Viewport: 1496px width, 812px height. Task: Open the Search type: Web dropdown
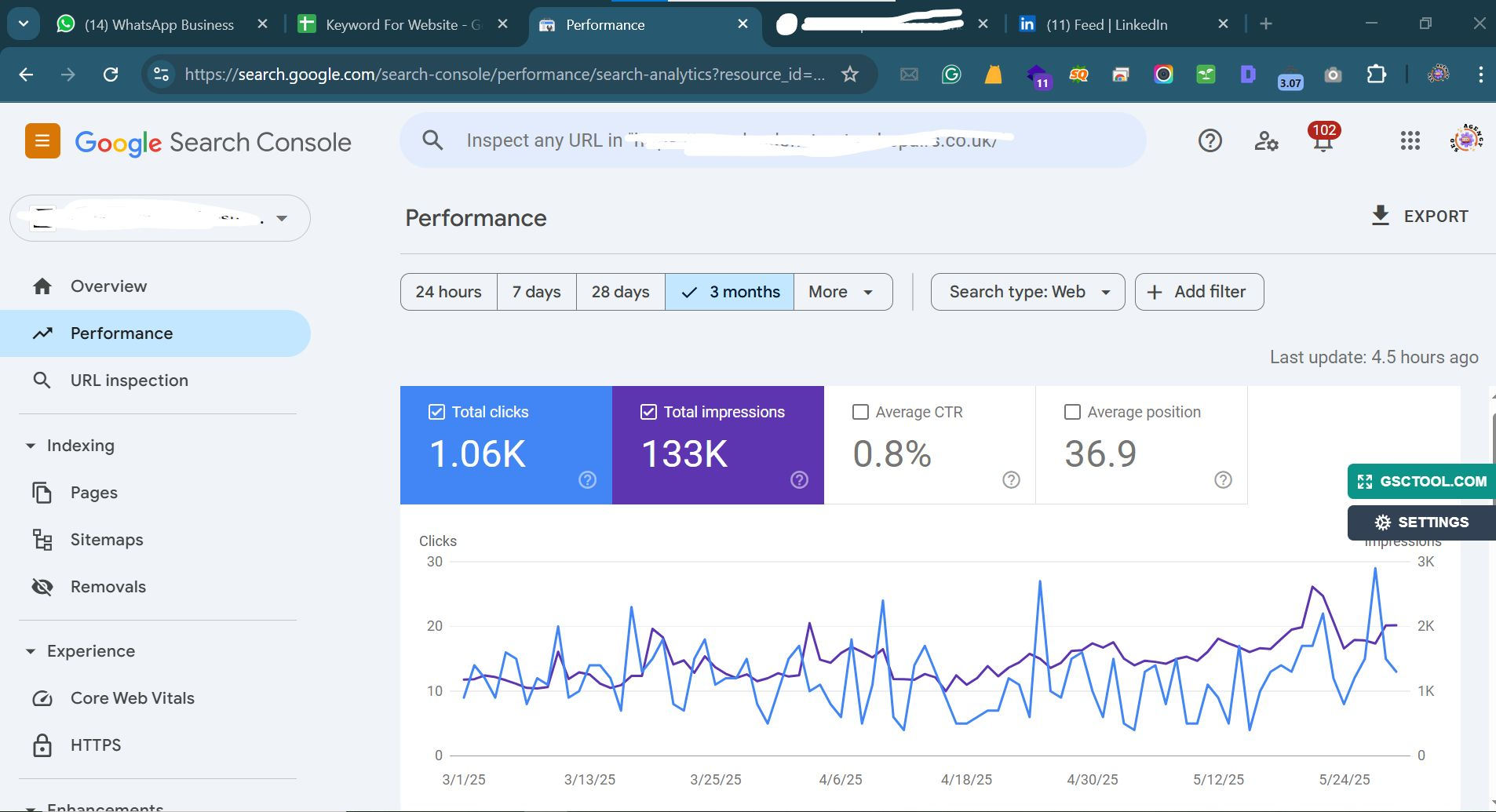click(1027, 292)
